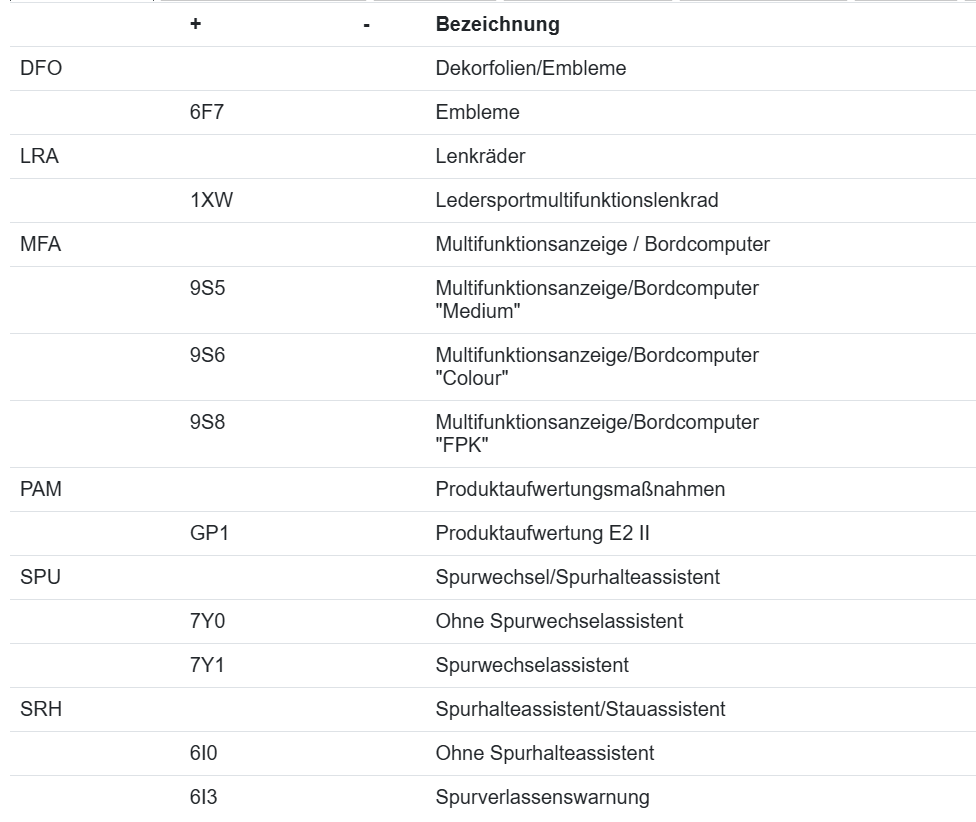The width and height of the screenshot is (976, 822).
Task: Select the PAM category row
Action: click(x=493, y=489)
